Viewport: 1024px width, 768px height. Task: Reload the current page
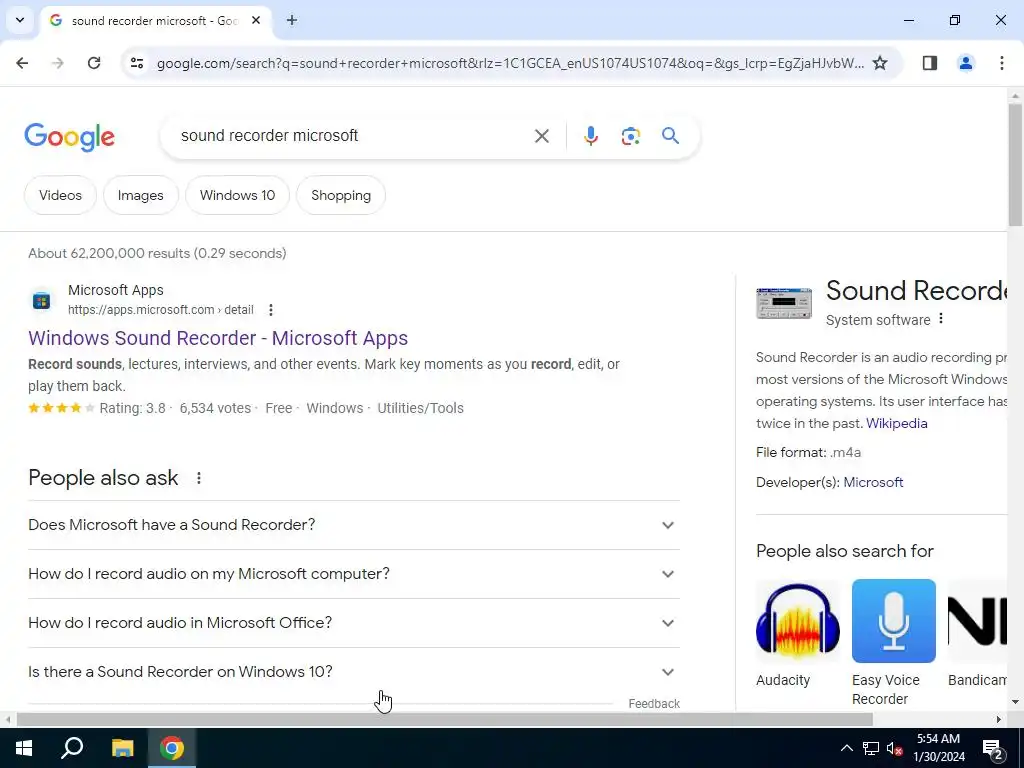pyautogui.click(x=94, y=63)
